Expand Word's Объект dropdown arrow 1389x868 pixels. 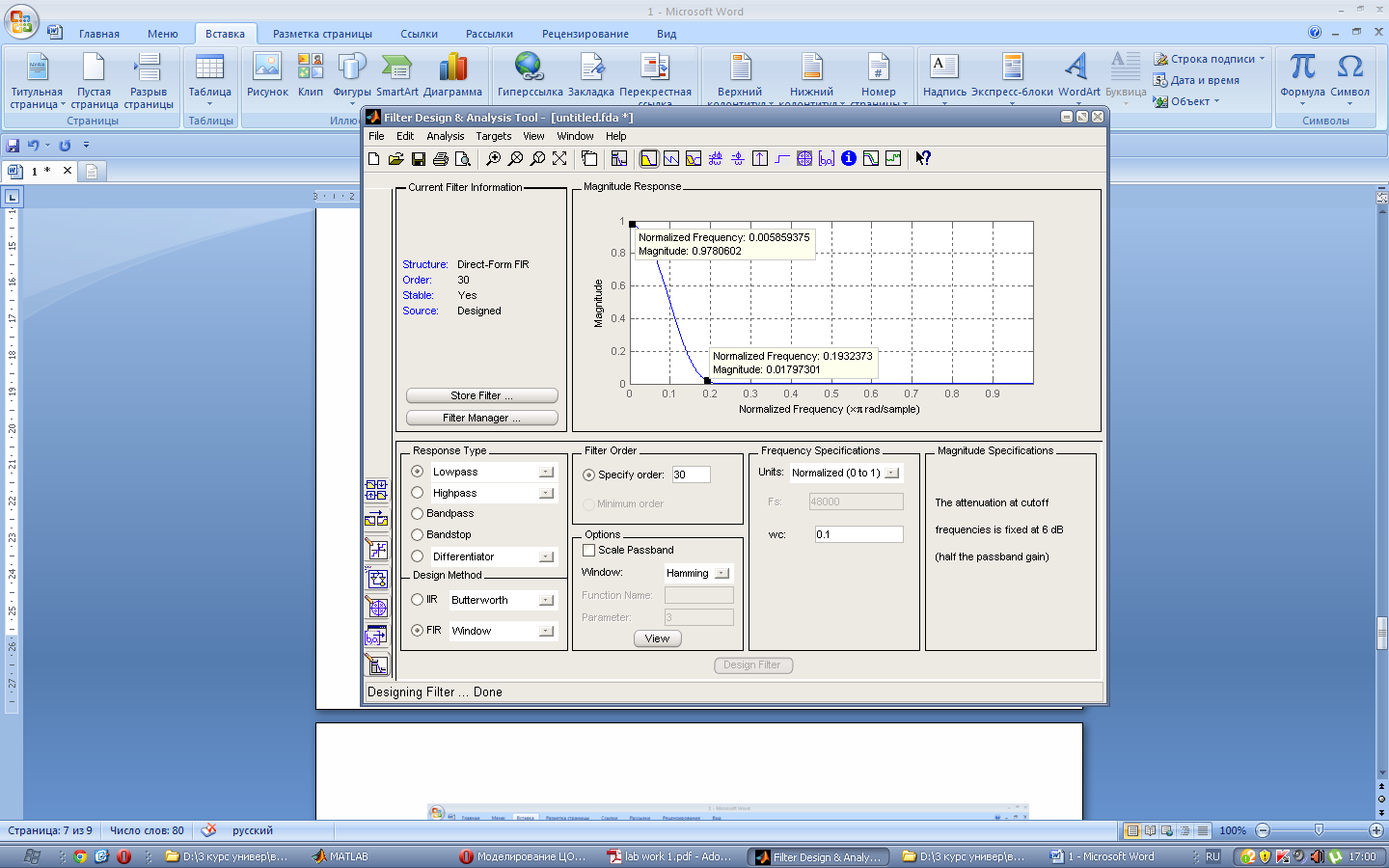coord(1216,101)
